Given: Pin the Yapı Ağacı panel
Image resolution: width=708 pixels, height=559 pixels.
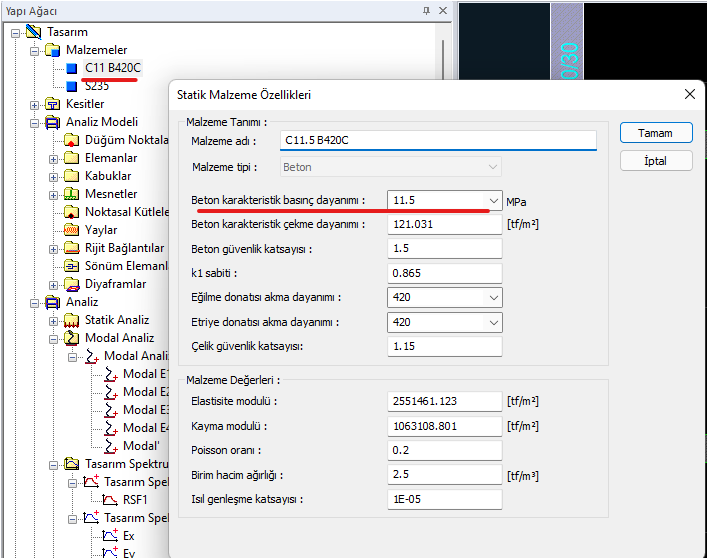Looking at the screenshot, I should point(427,10).
